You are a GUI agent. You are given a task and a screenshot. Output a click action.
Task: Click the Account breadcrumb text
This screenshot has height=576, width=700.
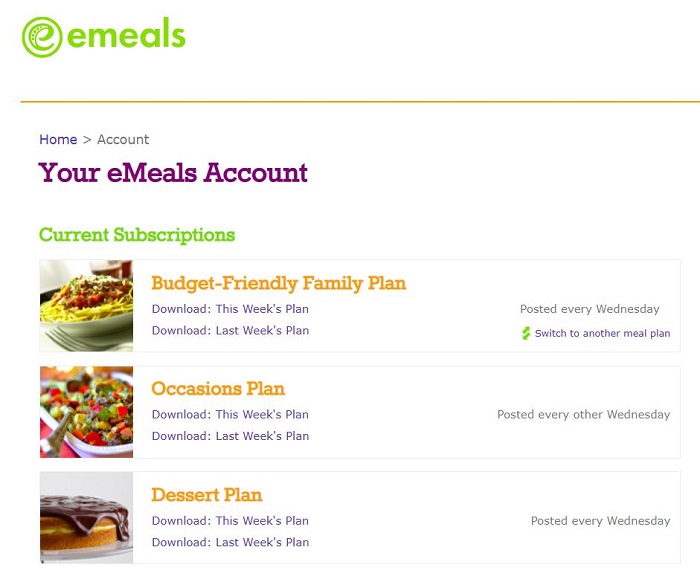coord(123,139)
